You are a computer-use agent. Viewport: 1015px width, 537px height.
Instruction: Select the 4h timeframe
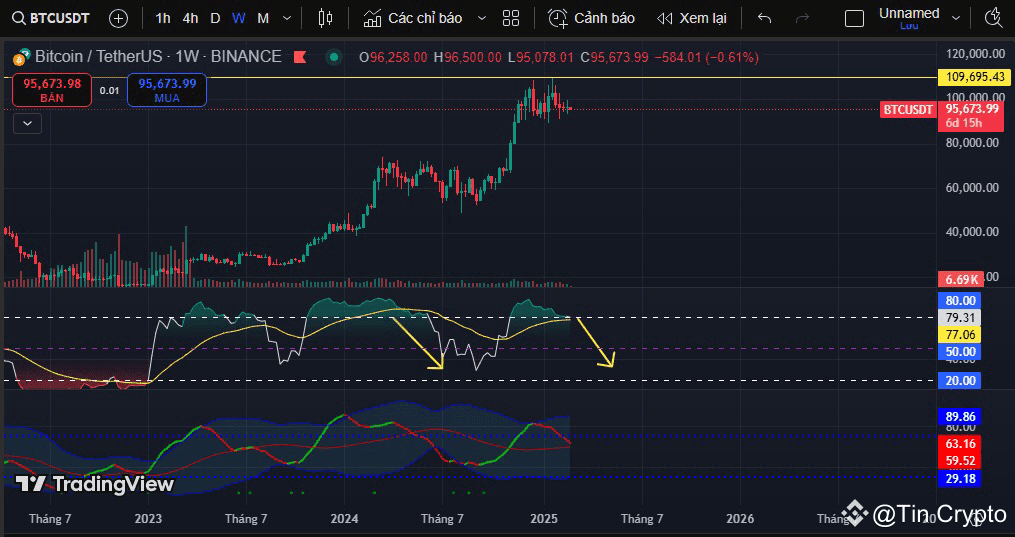coord(190,18)
